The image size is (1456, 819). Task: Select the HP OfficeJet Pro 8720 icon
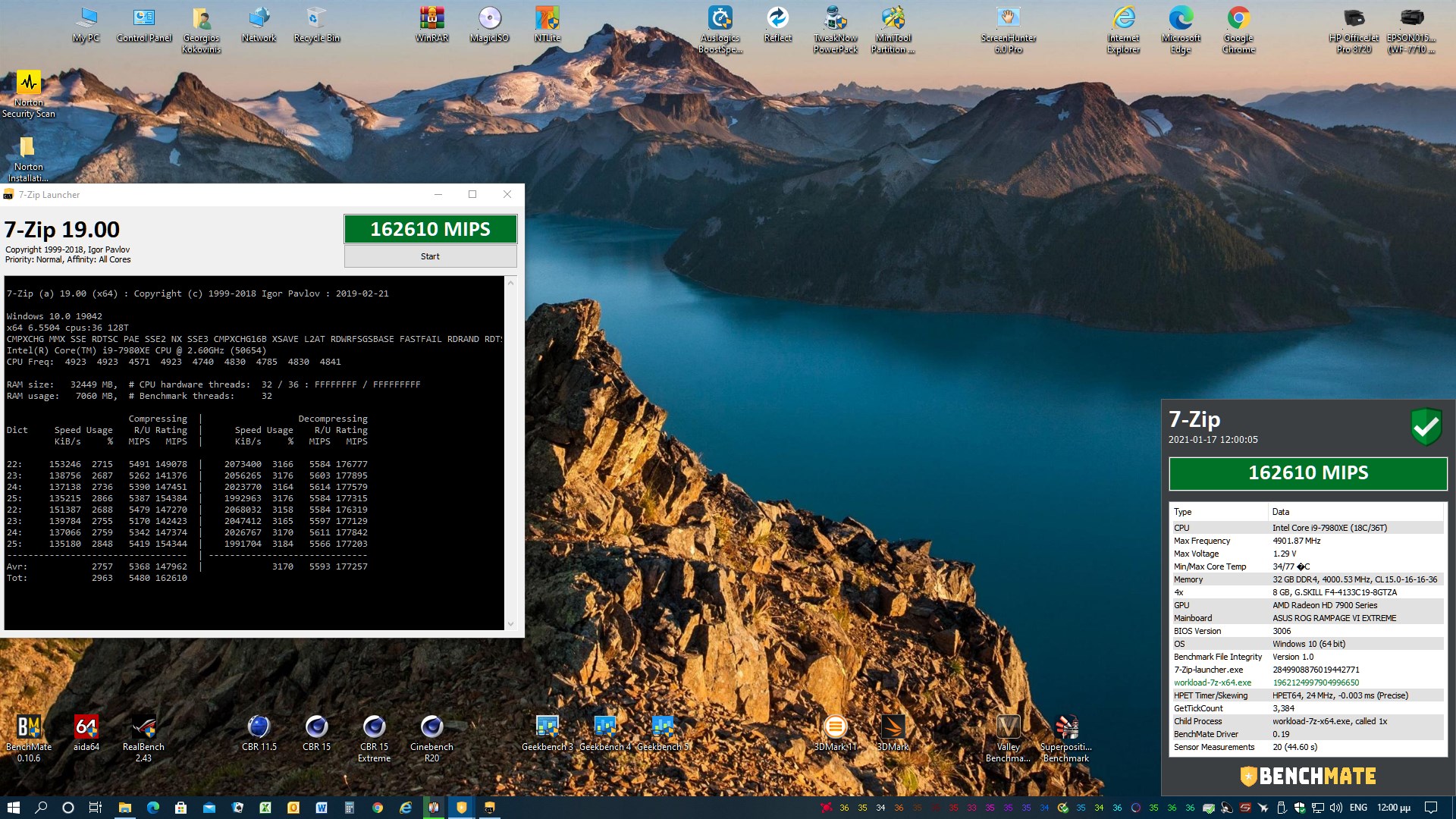tap(1354, 30)
